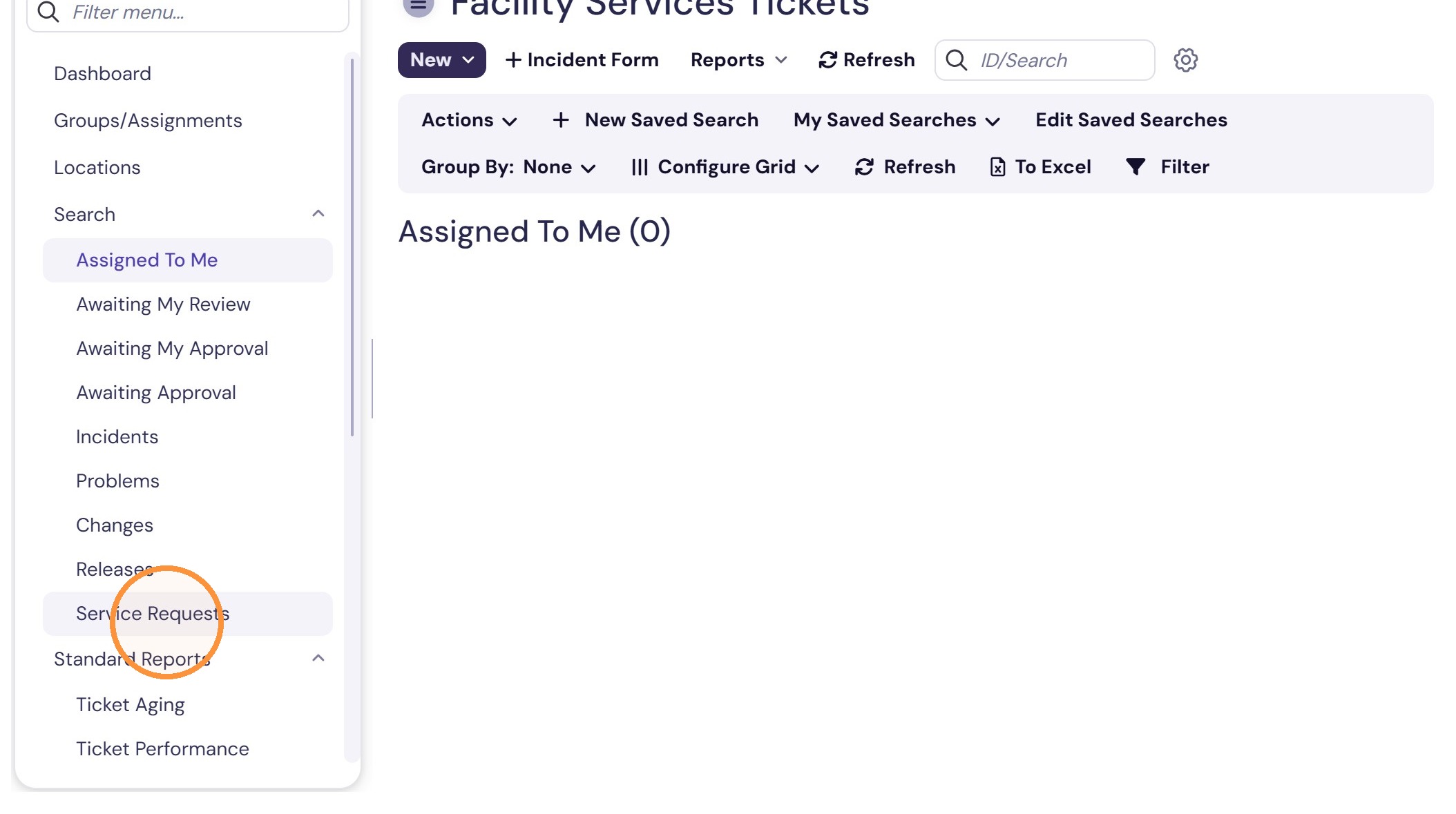
Task: Click the Filter funnel icon
Action: (x=1136, y=166)
